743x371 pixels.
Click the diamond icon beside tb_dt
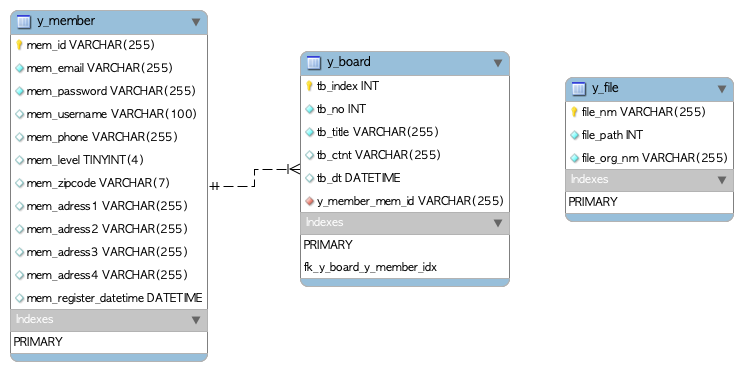[309, 178]
